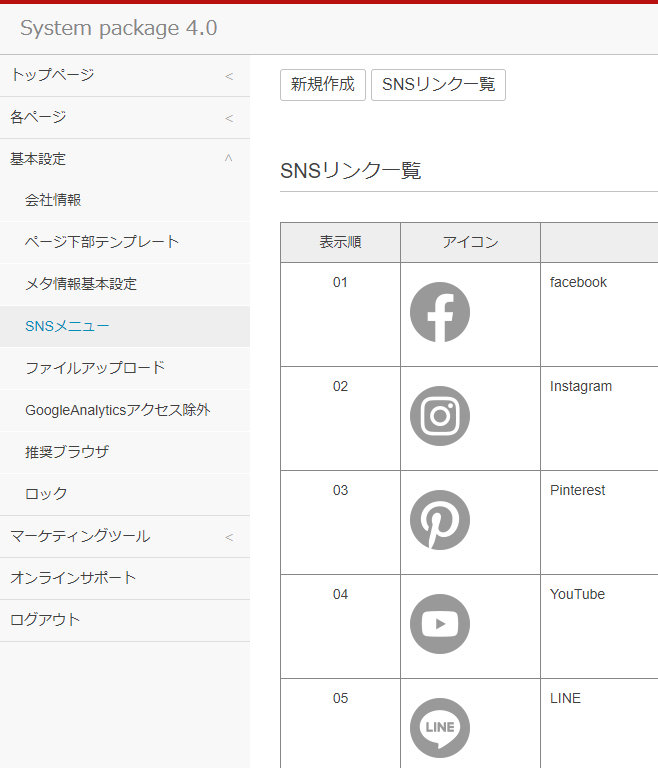Click the LINE icon in row 05

point(439,728)
